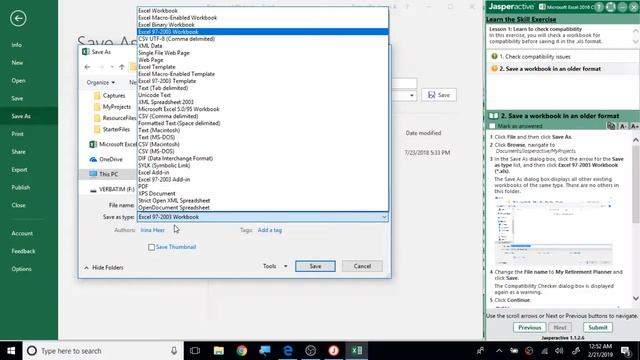Choose OpenDocument Spreadsheet option
Viewport: 640px width, 360px height.
(263, 207)
